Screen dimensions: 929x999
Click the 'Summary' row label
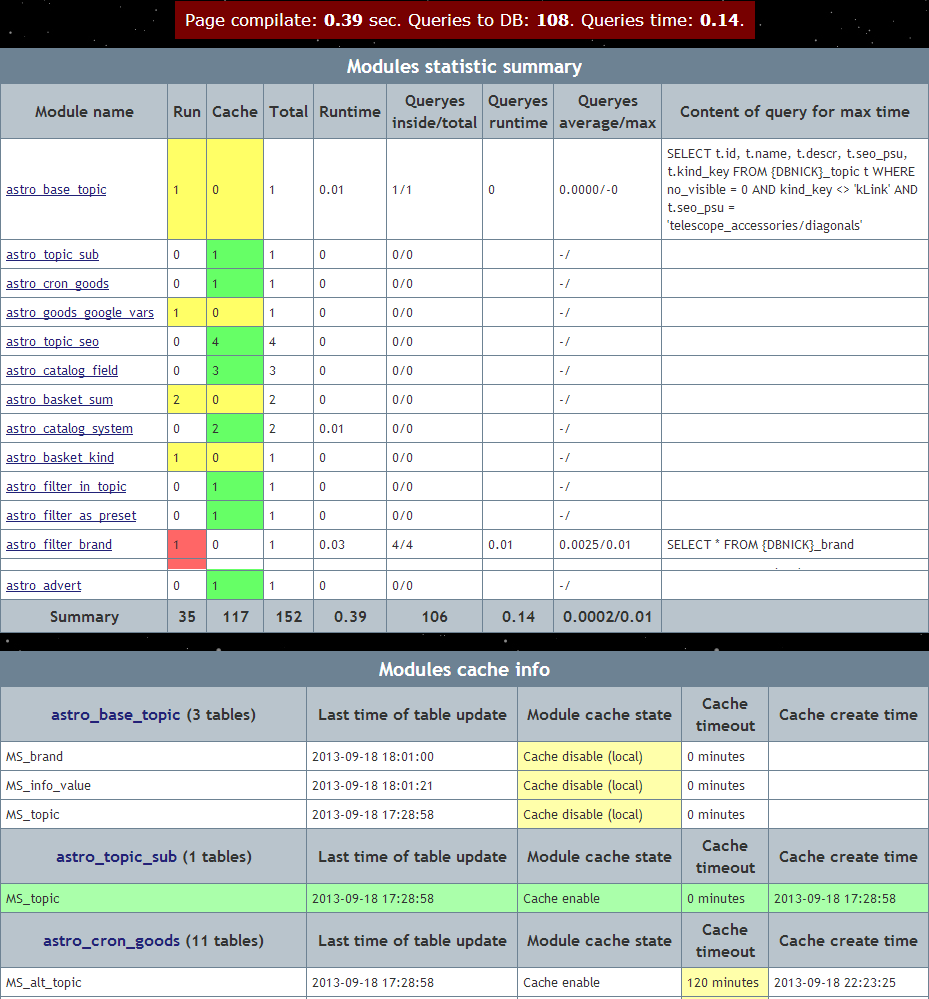(x=84, y=617)
